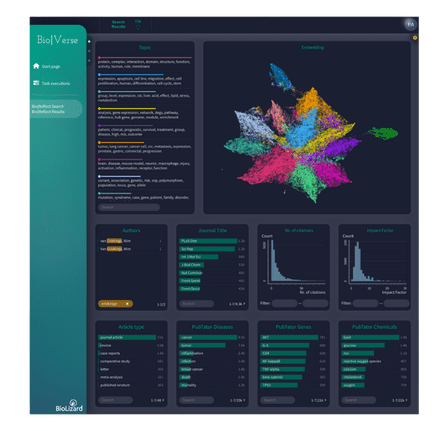Open Task executions icon in sidebar
Screen dimensions: 446x431
tap(36, 83)
